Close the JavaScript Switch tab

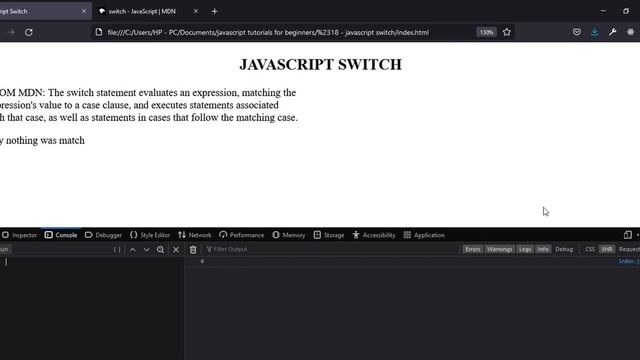84,11
